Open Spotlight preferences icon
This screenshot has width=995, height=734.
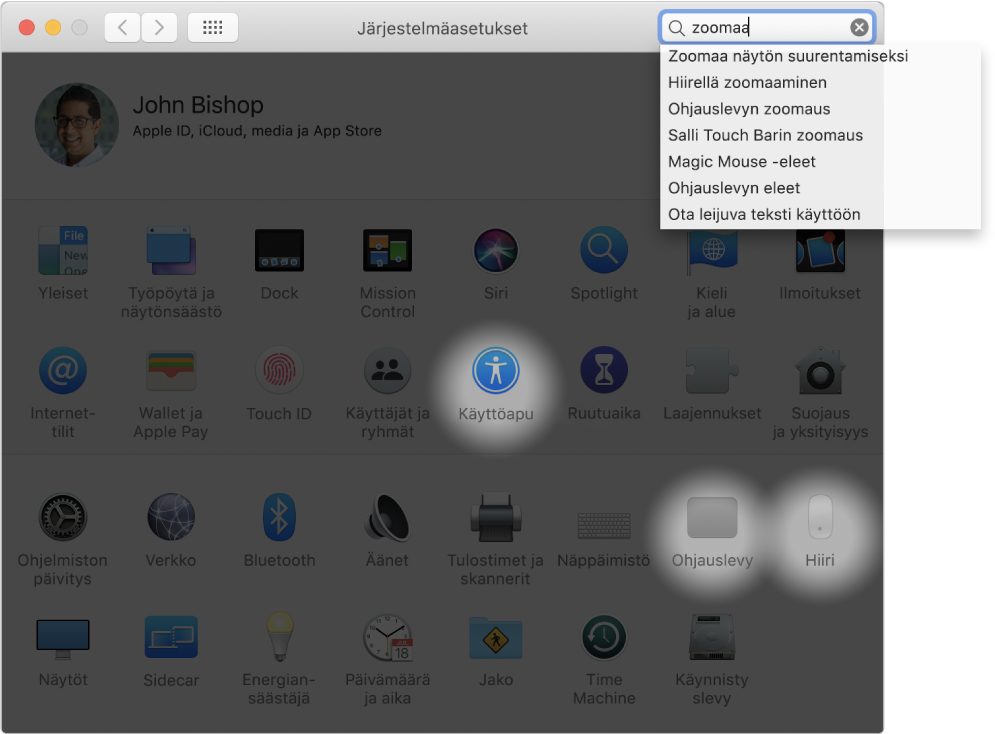[x=604, y=250]
